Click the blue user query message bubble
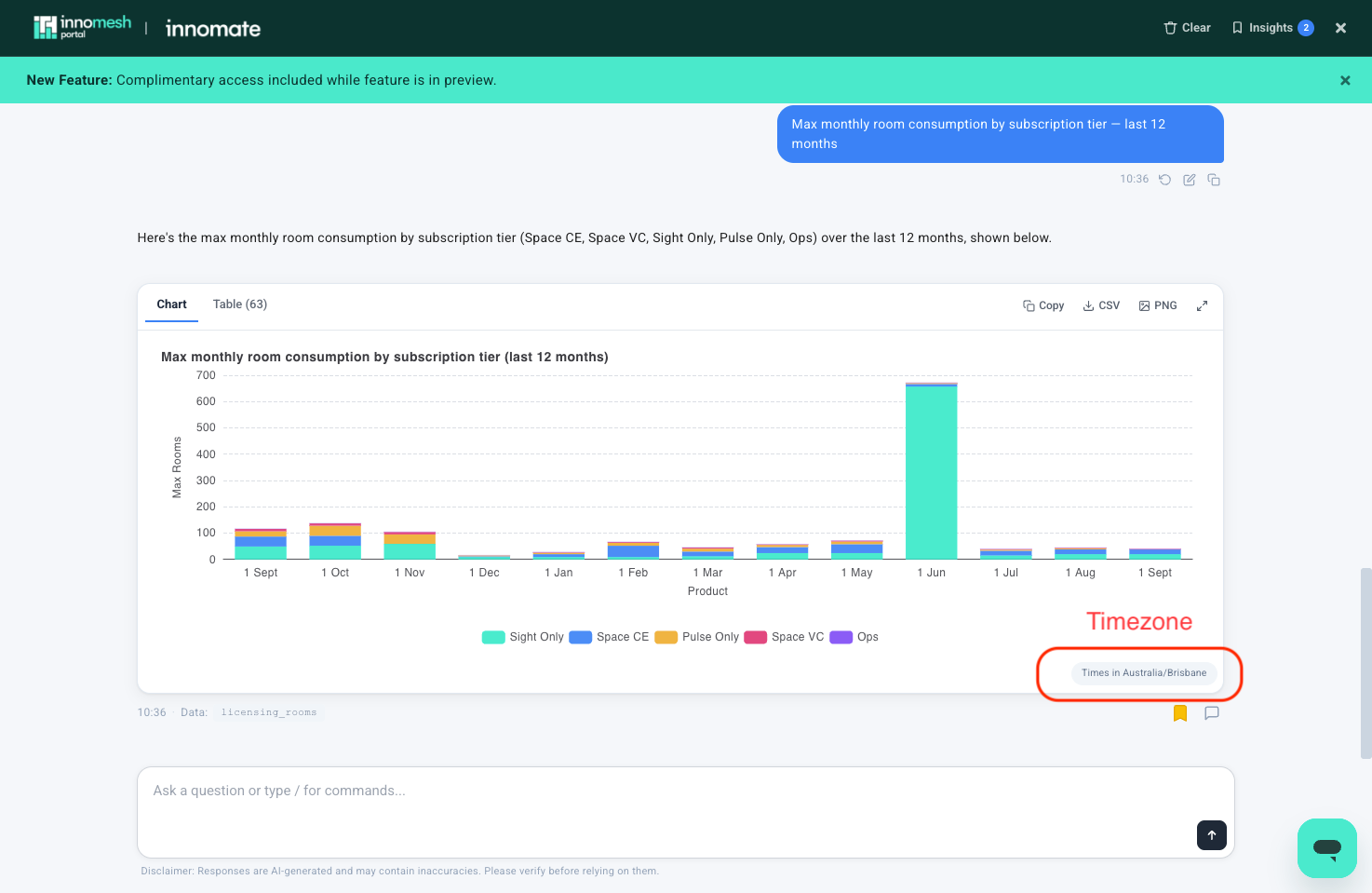This screenshot has height=893, width=1372. pyautogui.click(x=1001, y=134)
